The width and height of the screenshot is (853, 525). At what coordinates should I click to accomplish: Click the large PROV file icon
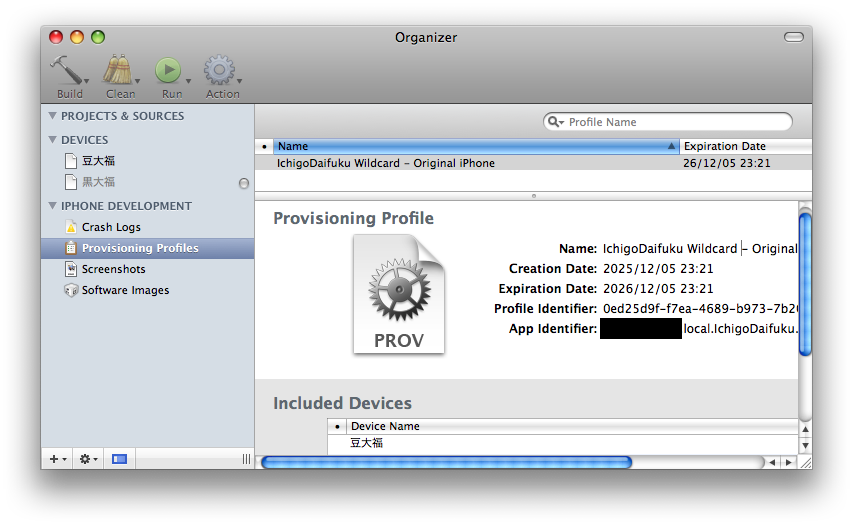[398, 294]
